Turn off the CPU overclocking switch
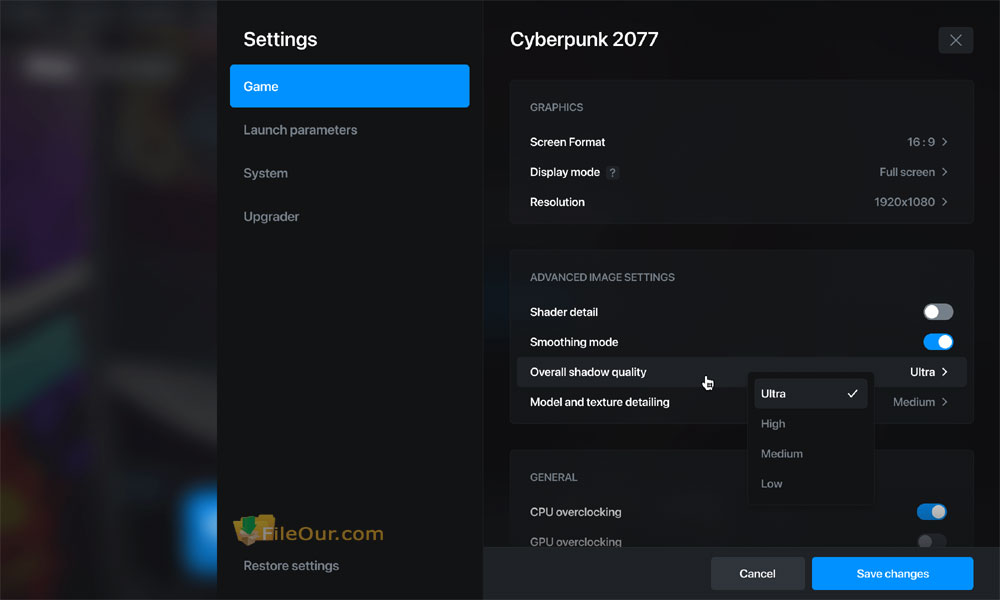Screen dimensions: 1000x600 coord(932,512)
